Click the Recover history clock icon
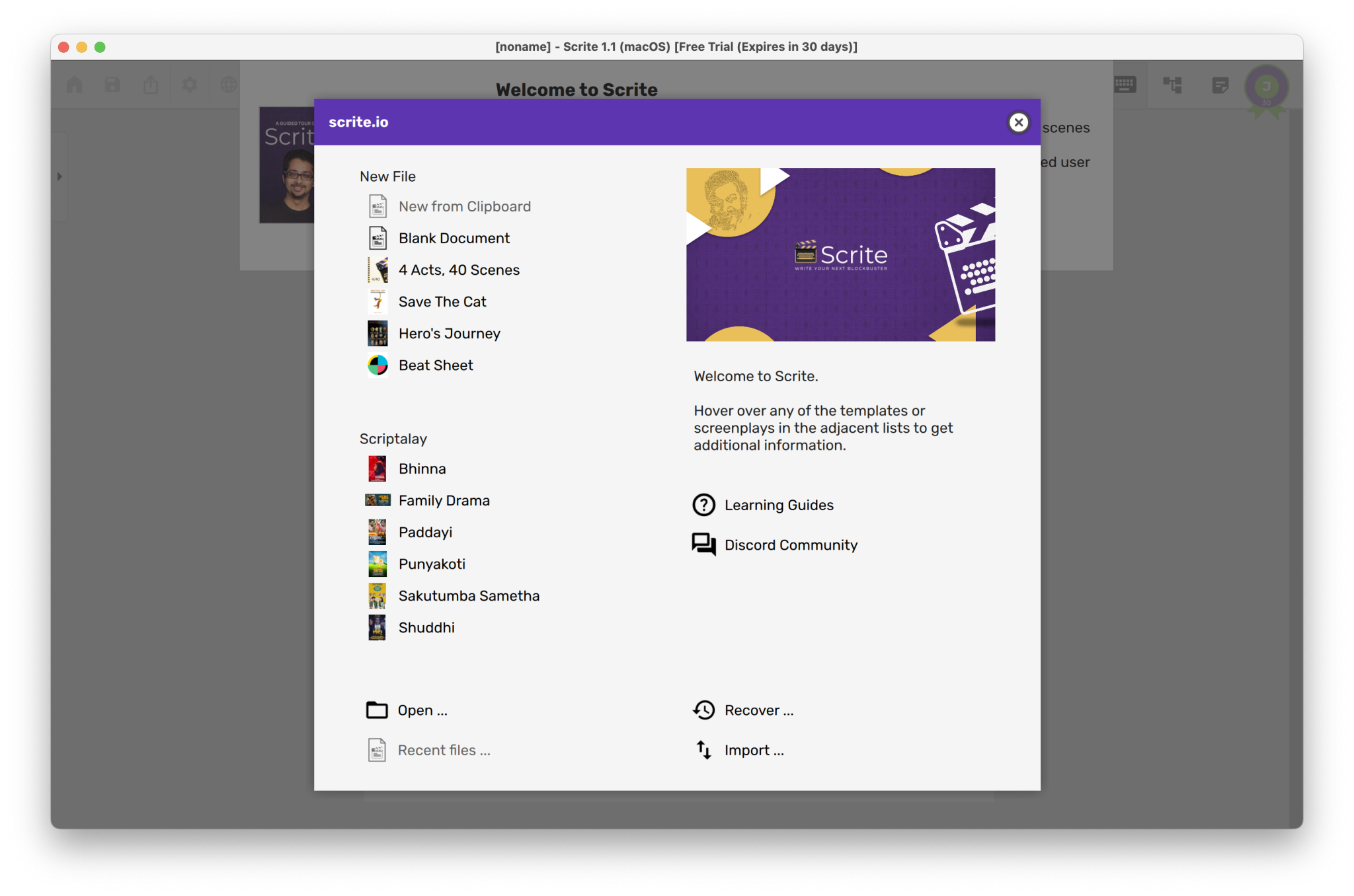1354x896 pixels. 703,710
